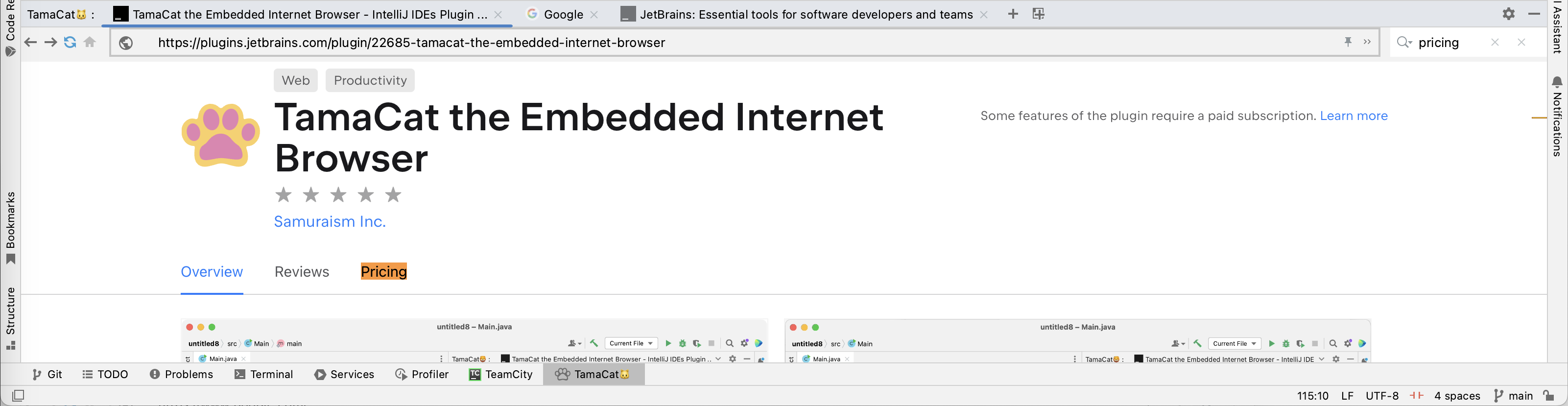This screenshot has height=406, width=1568.
Task: Clear the 'pricing' search text
Action: (x=1495, y=43)
